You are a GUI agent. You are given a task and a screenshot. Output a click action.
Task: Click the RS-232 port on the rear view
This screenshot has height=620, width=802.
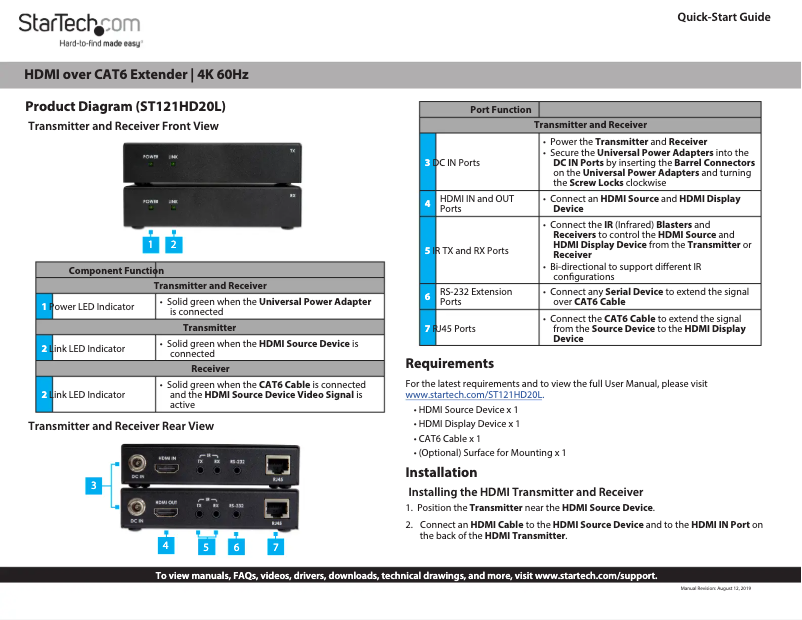point(237,470)
